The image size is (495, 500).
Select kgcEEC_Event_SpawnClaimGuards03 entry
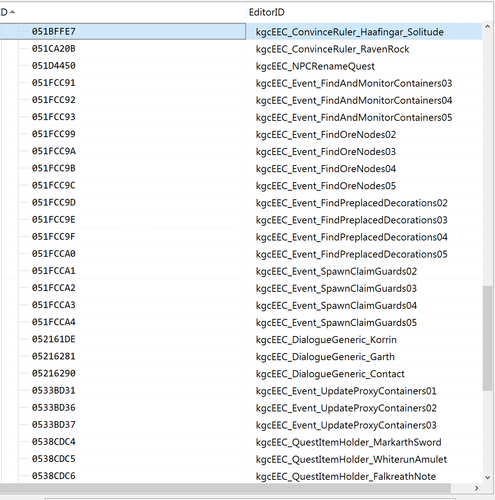(336, 288)
